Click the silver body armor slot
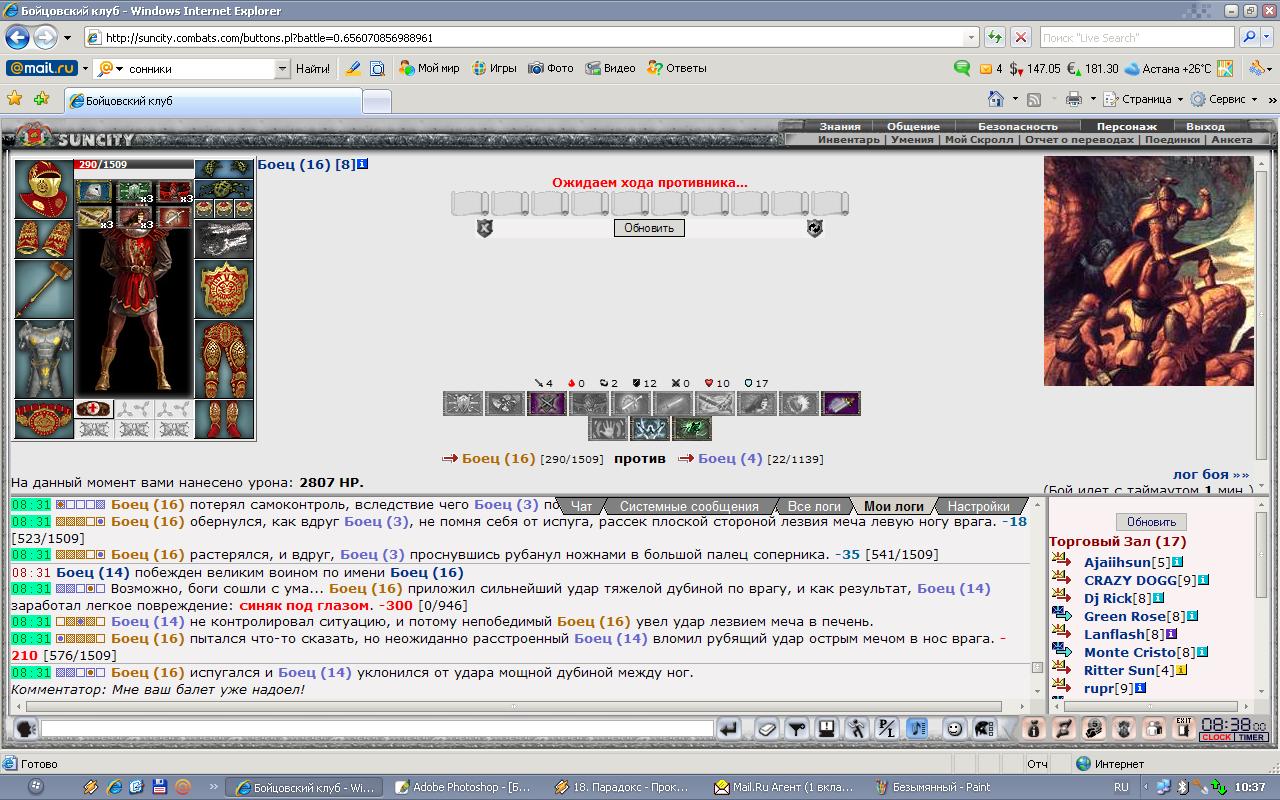Image resolution: width=1280 pixels, height=800 pixels. 43,360
